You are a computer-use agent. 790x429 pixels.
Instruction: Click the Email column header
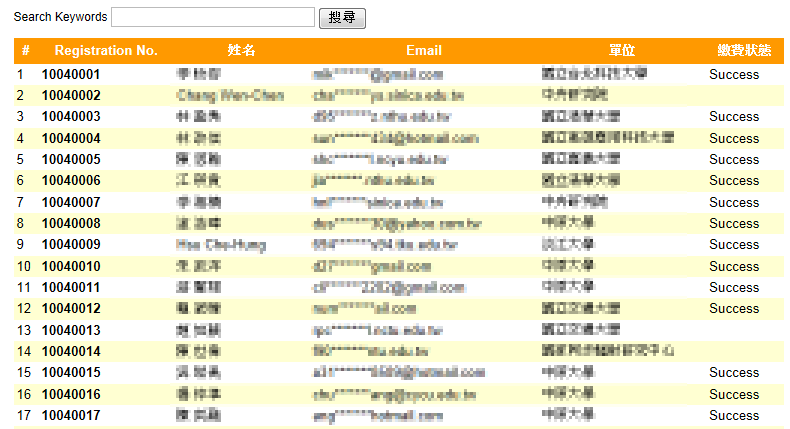(x=424, y=50)
